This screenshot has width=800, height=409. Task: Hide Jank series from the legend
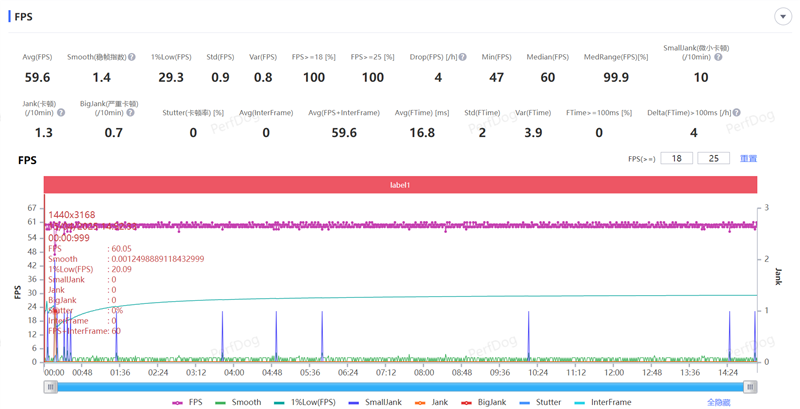click(x=433, y=402)
